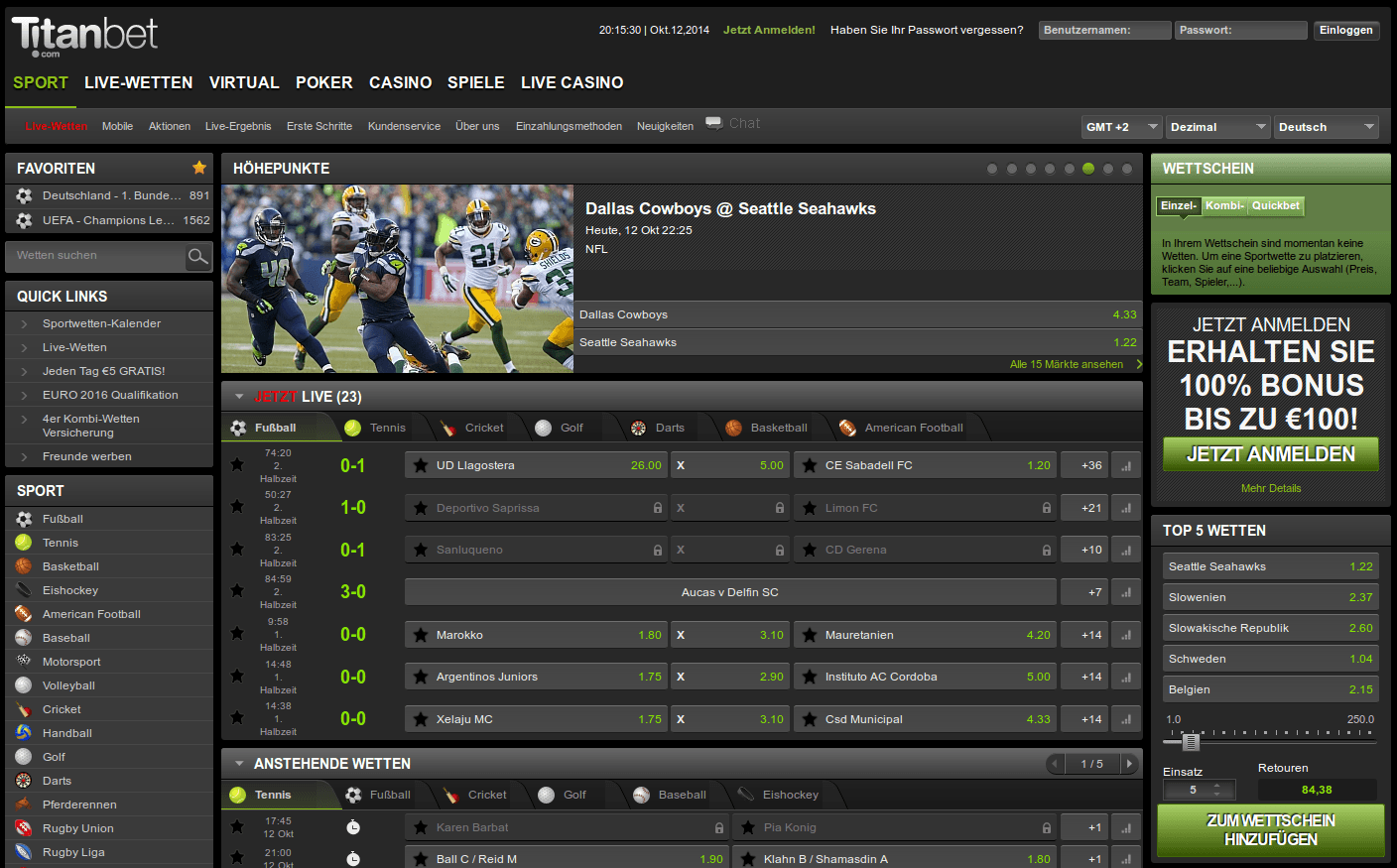Screen dimensions: 1397x868
Task: Click Motorsport icon in Sport sidebar
Action: [24, 662]
